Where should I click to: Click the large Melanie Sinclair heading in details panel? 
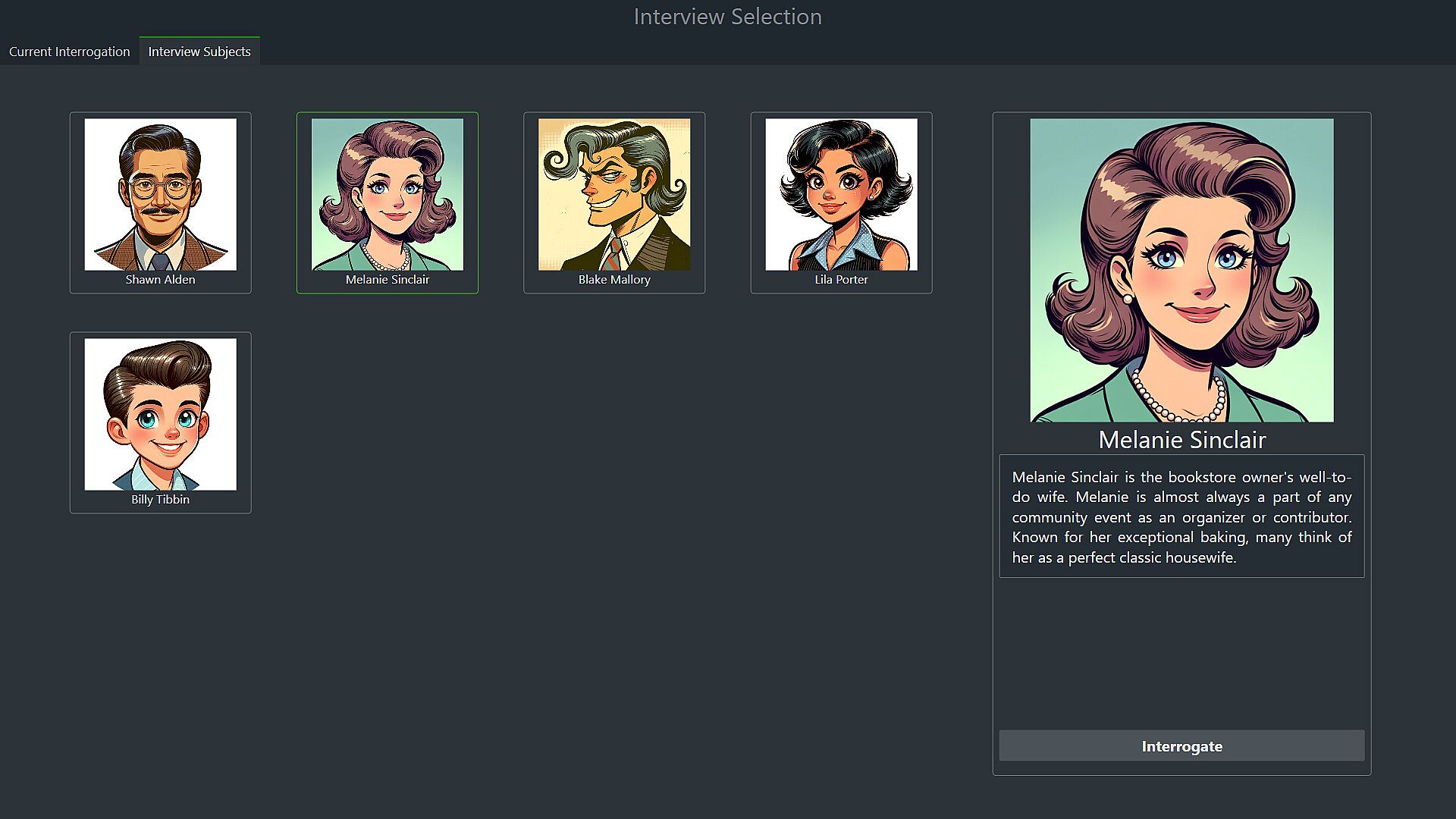1181,440
